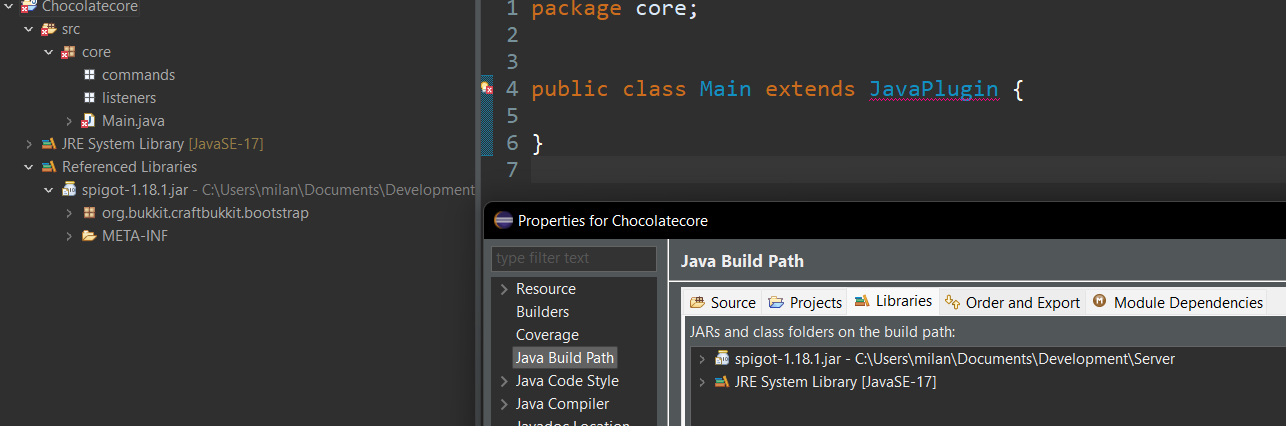Select Java Compiler in properties list
Viewport: 1286px width, 426px height.
[x=562, y=404]
